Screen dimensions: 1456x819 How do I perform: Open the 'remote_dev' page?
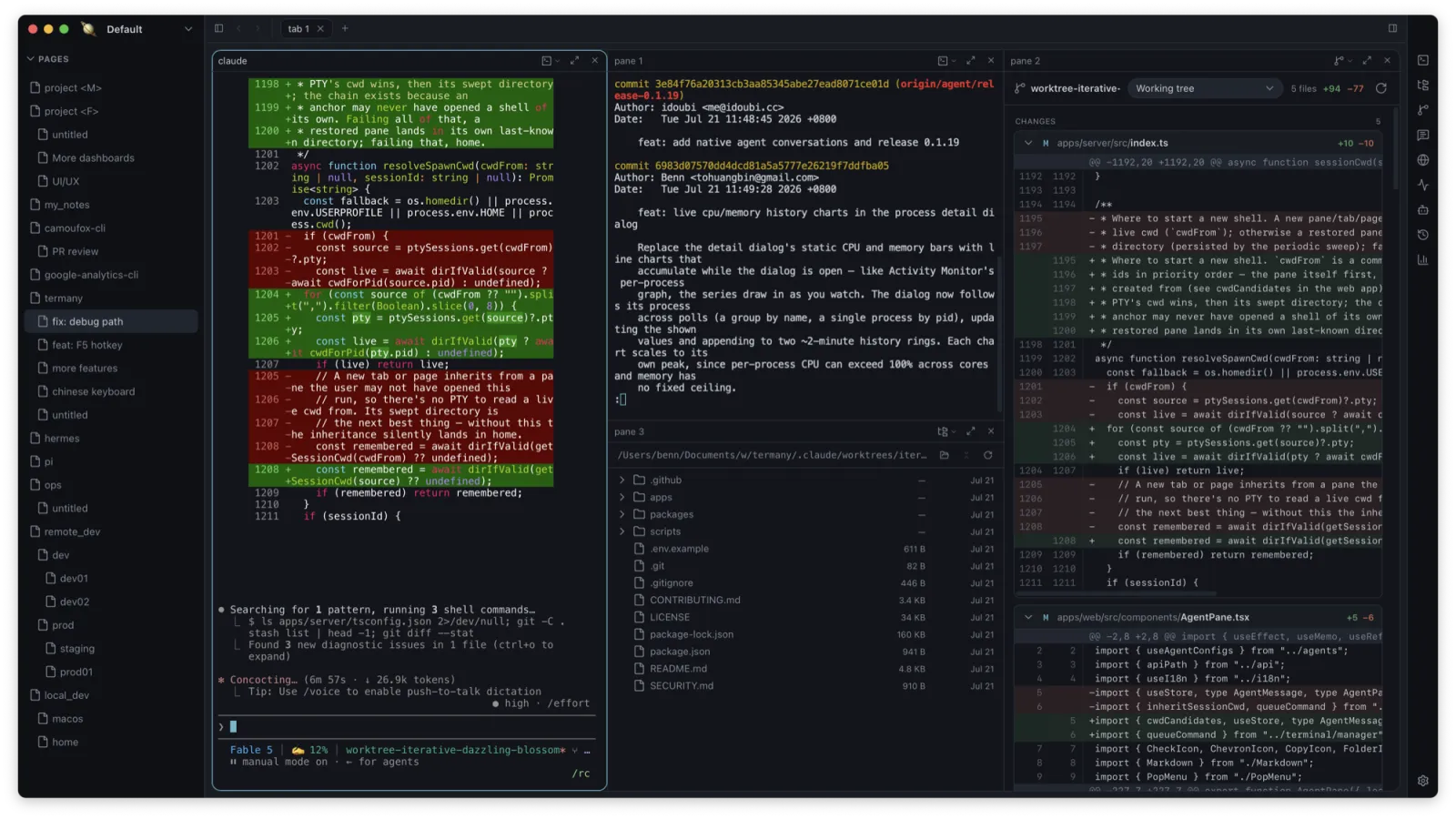pyautogui.click(x=110, y=531)
